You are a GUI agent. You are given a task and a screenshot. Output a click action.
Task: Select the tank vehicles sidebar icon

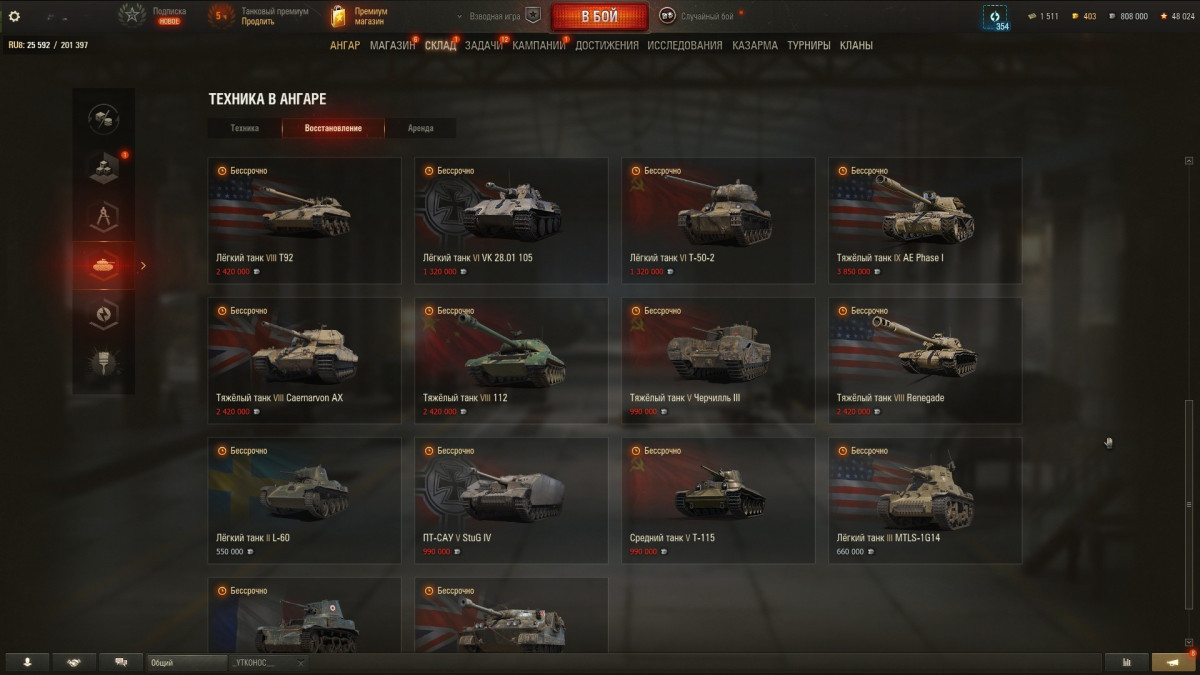pos(104,265)
